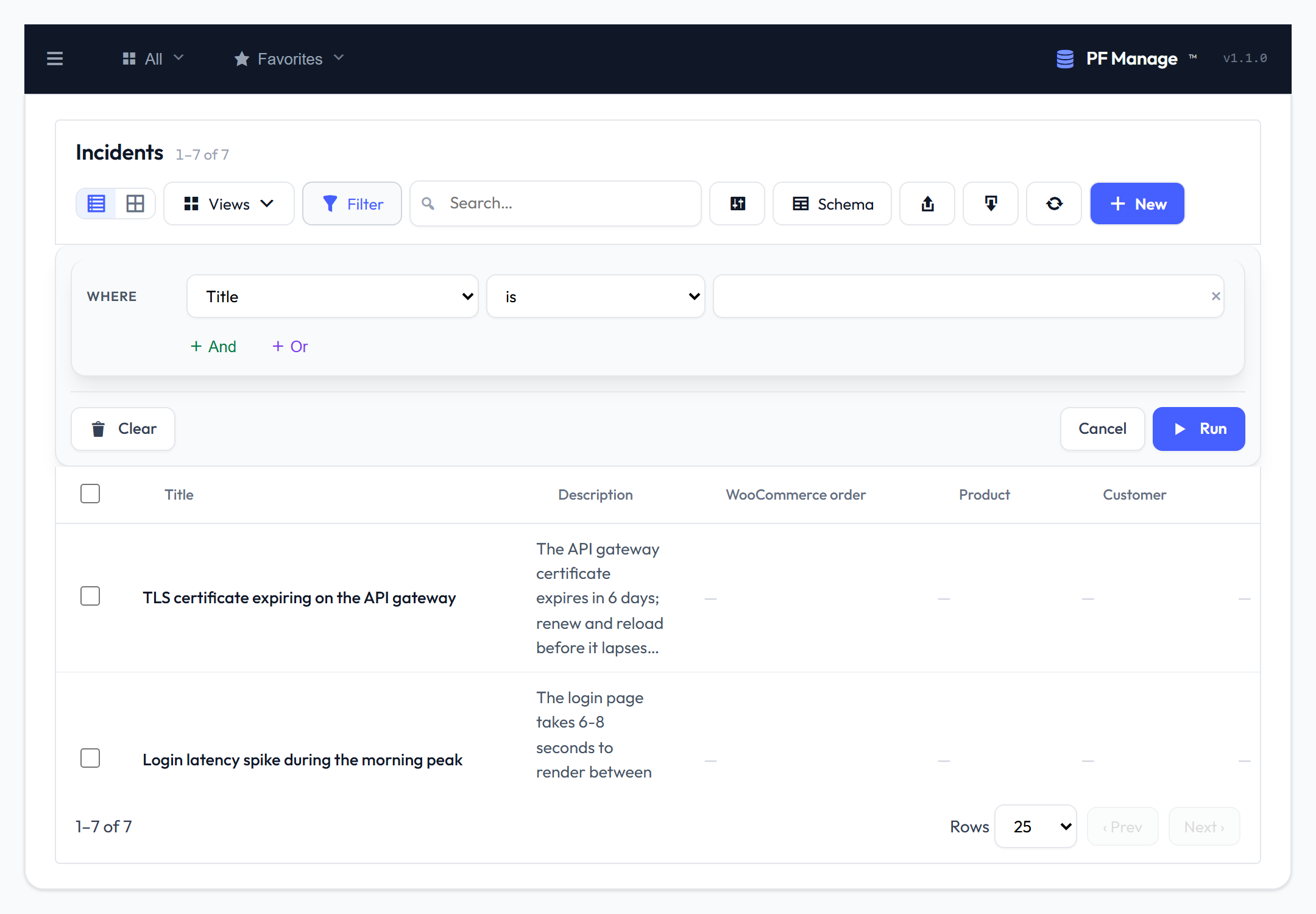Screen dimensions: 1316x914
Task: Click the import download icon
Action: pos(991,204)
